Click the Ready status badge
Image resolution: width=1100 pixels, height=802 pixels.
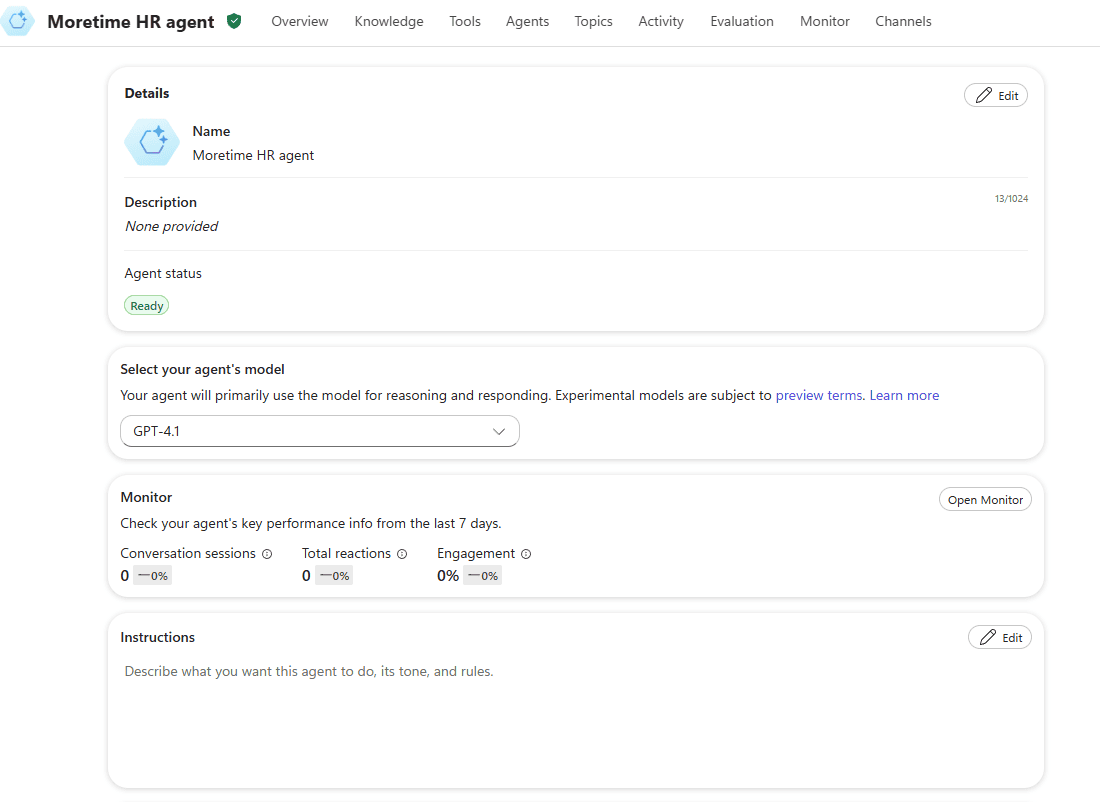147,306
